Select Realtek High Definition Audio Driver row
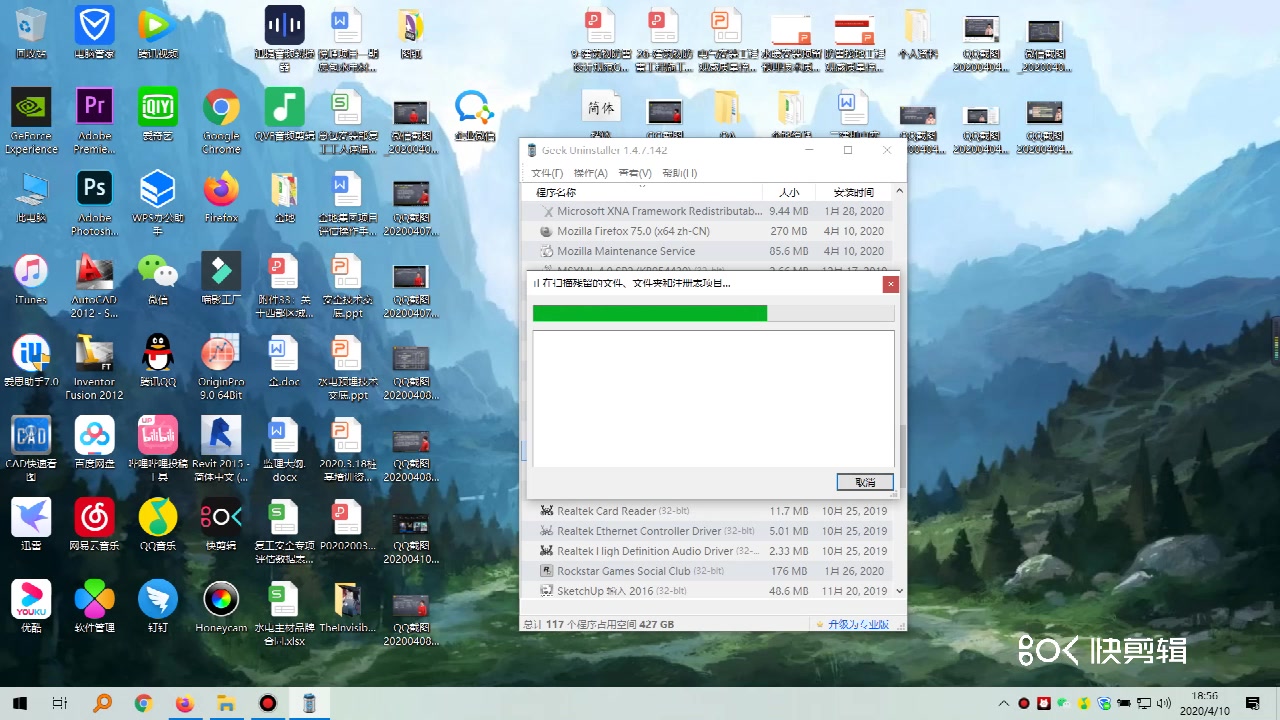 (x=707, y=551)
